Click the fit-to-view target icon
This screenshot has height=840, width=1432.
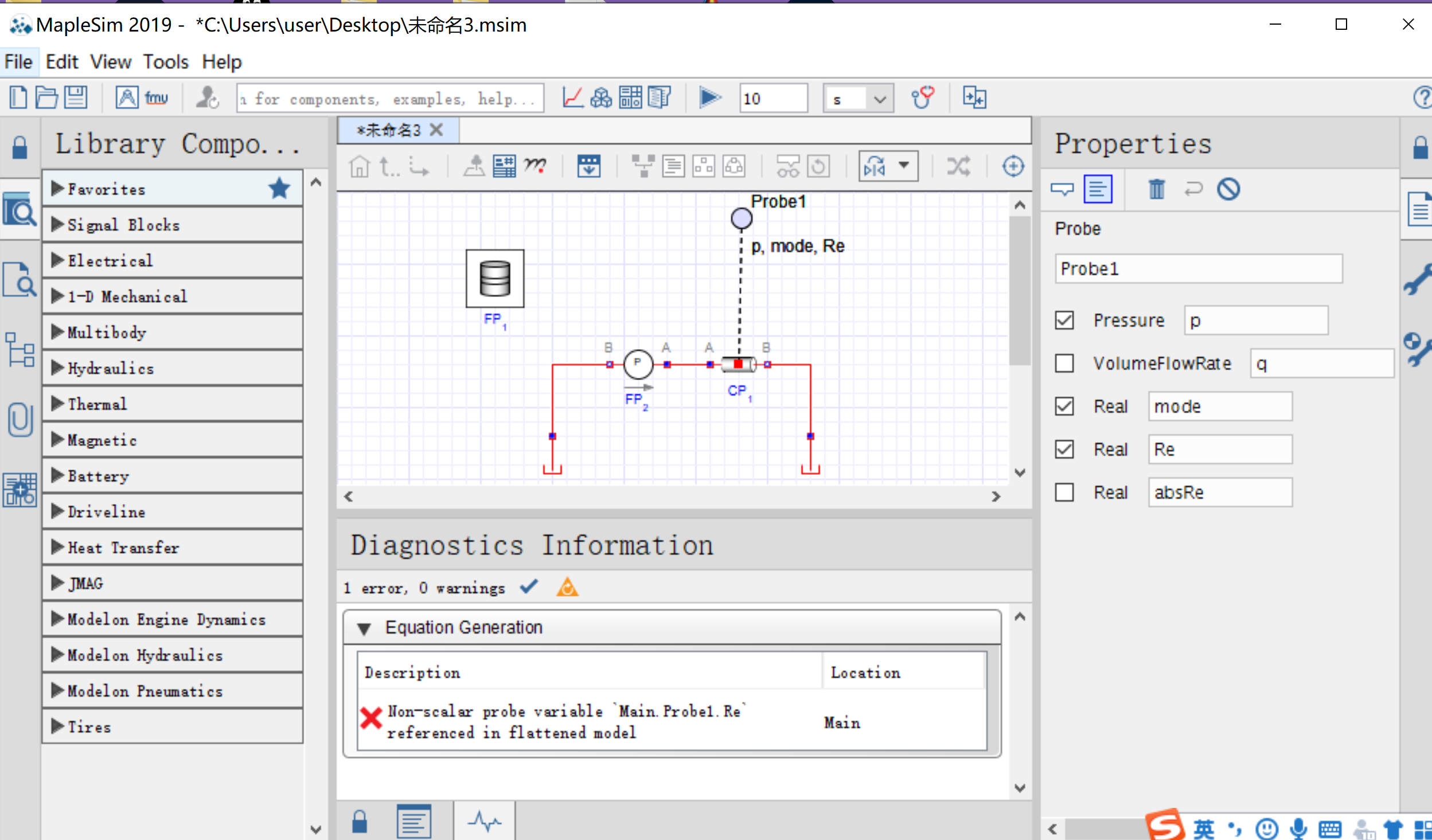1013,166
